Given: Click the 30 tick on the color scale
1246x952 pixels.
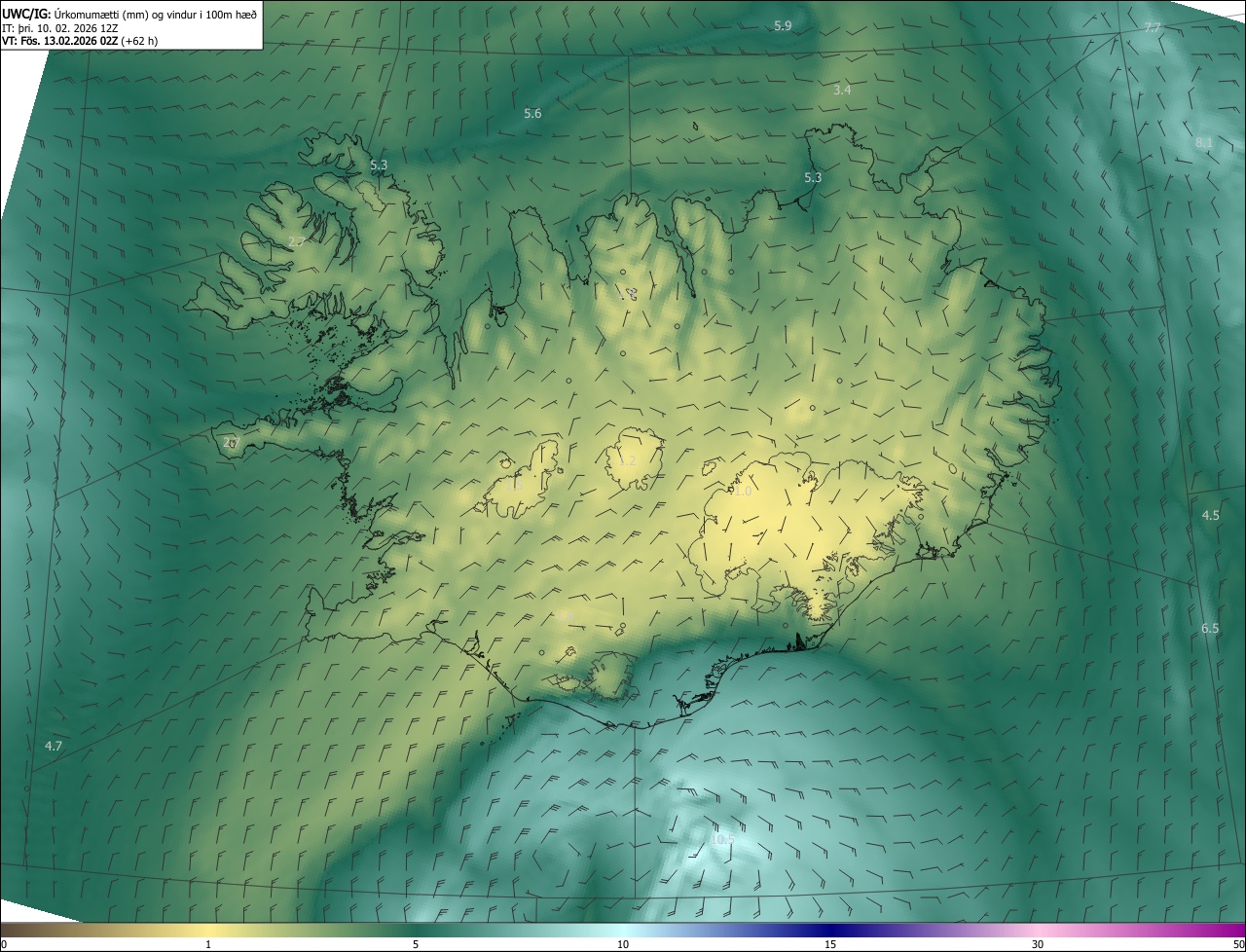Looking at the screenshot, I should pyautogui.click(x=1038, y=944).
